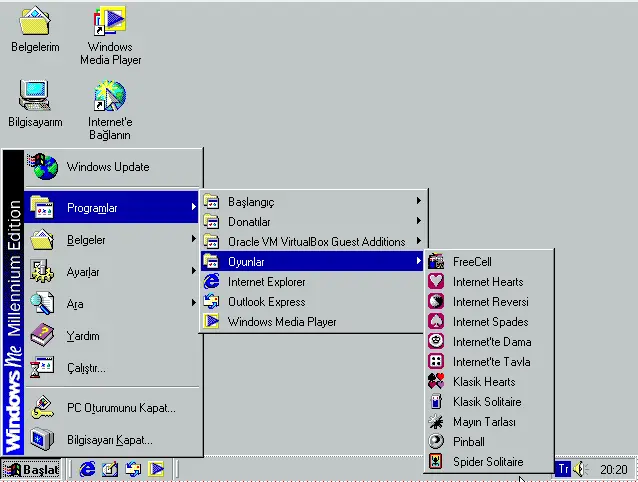638x482 pixels.
Task: Click the "Internet Hearts" label
Action: [488, 281]
